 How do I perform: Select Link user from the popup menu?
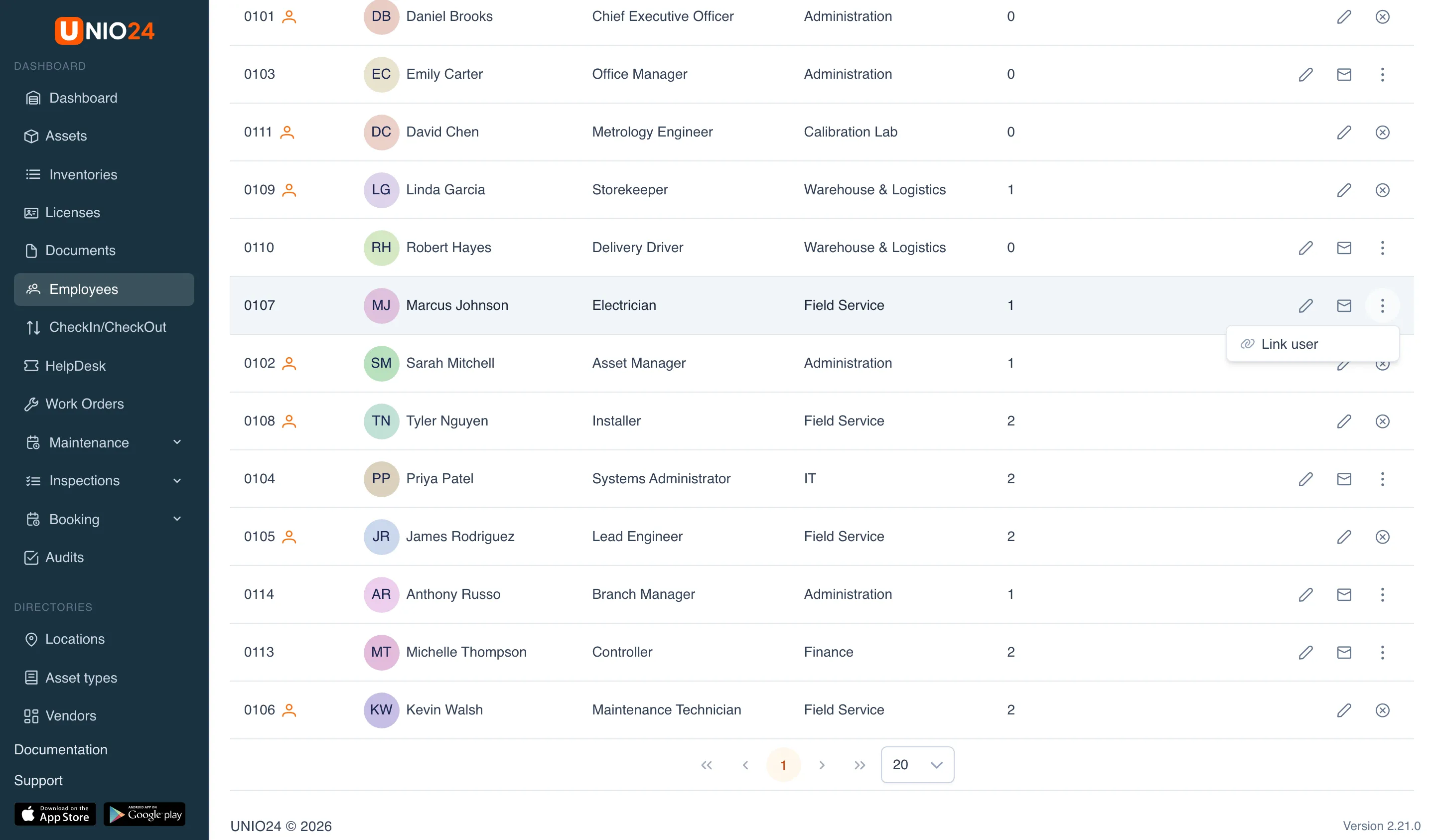(x=1312, y=344)
